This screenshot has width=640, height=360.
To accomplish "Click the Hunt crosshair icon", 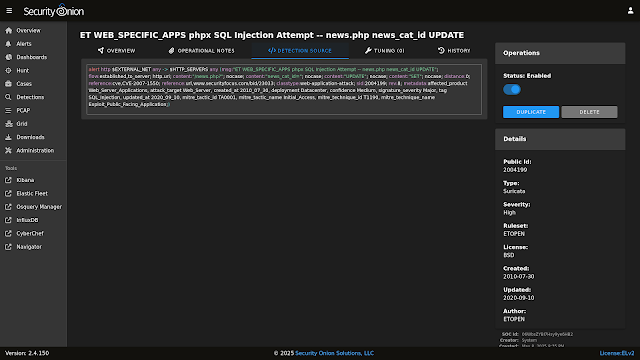I will [8, 71].
